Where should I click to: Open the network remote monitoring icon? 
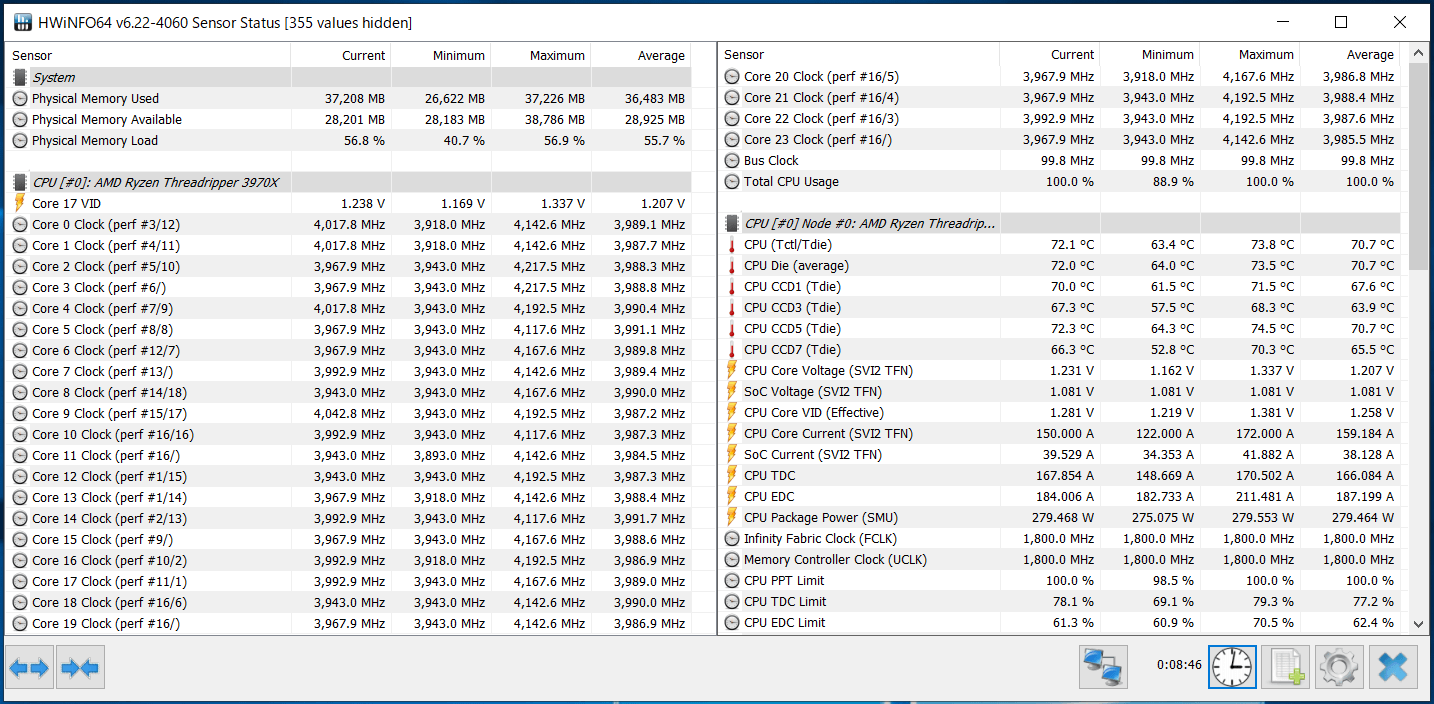point(1103,667)
